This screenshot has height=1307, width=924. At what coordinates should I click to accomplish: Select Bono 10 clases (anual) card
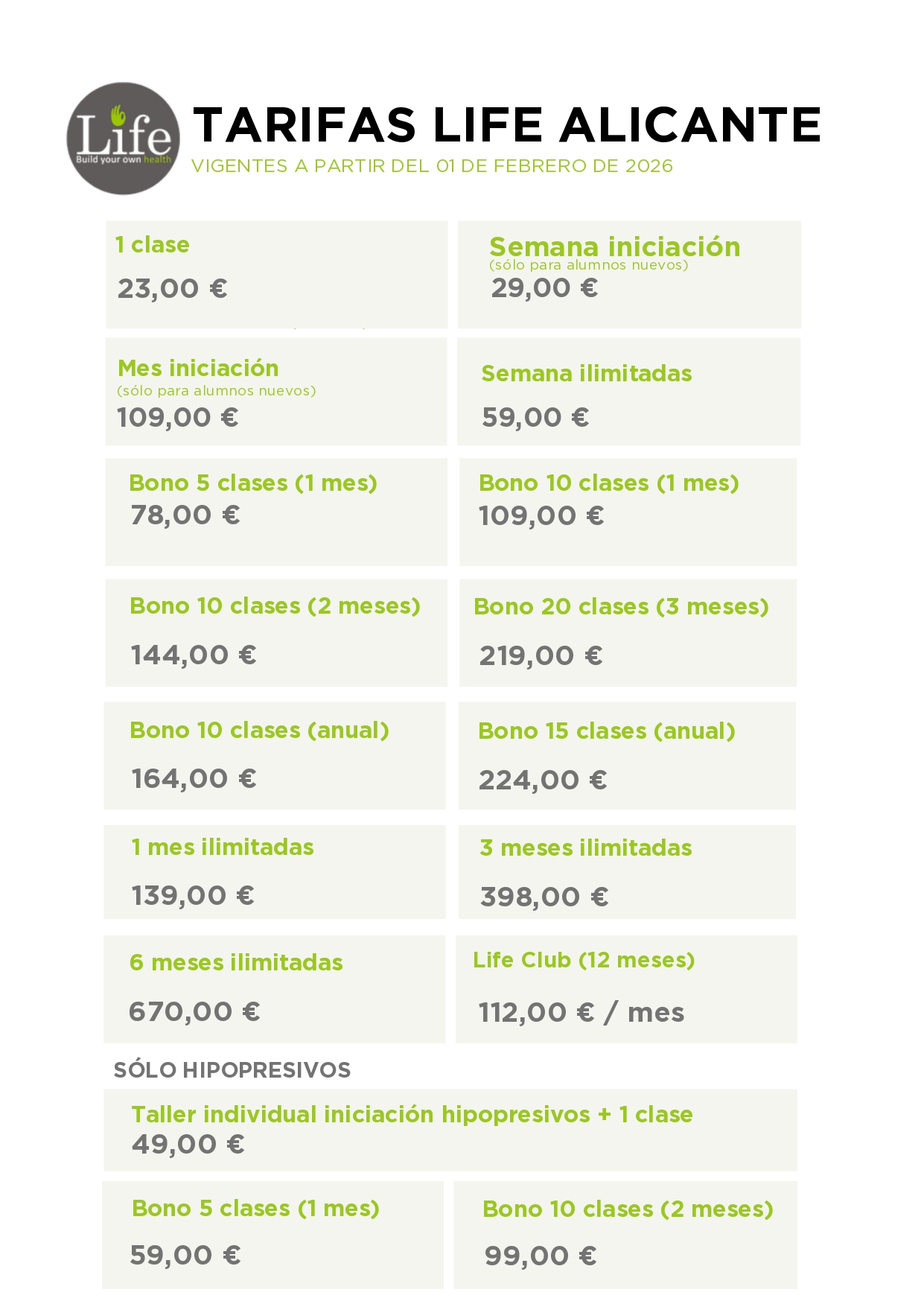point(275,756)
